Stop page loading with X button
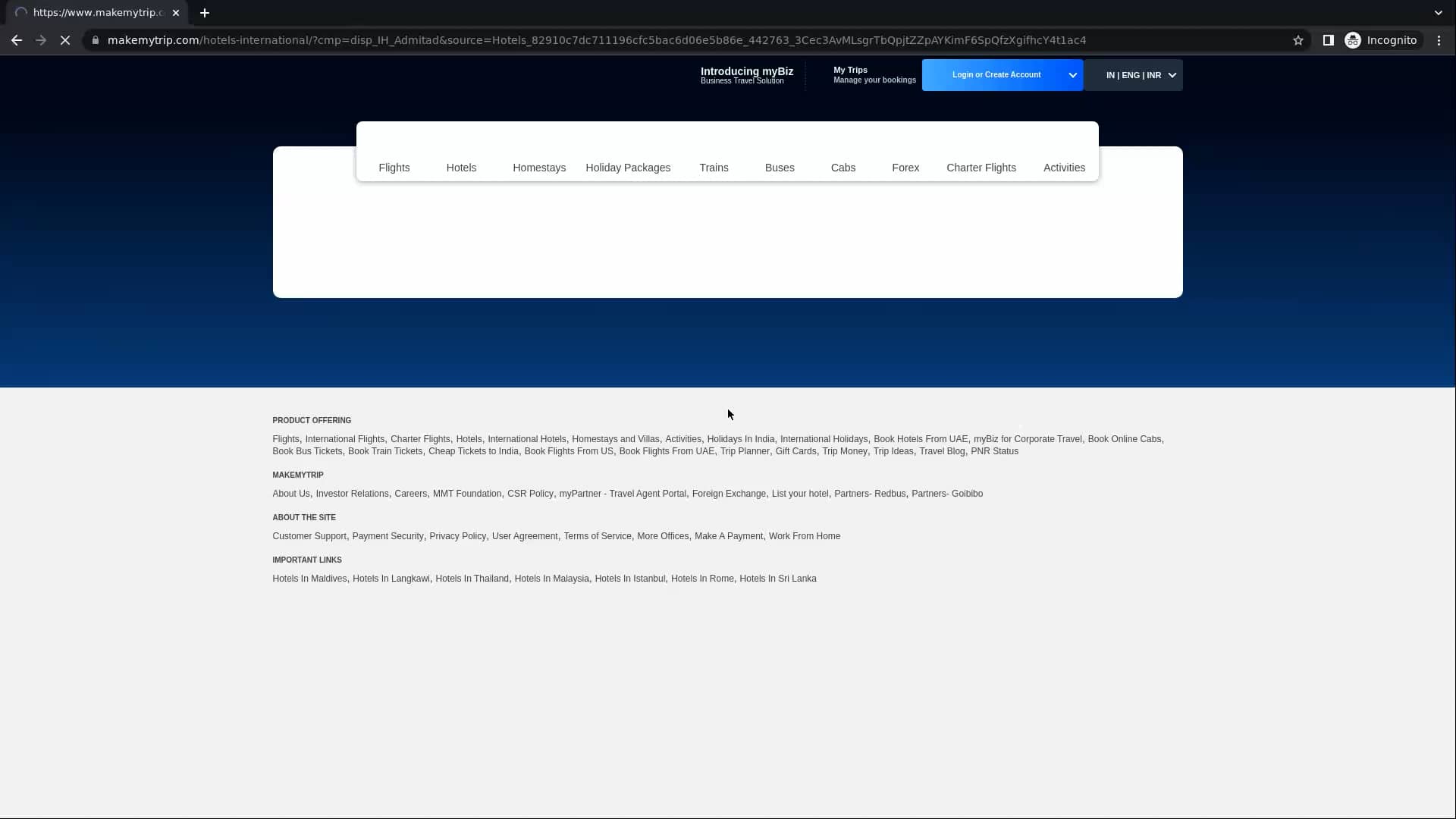This screenshot has height=819, width=1456. (65, 40)
